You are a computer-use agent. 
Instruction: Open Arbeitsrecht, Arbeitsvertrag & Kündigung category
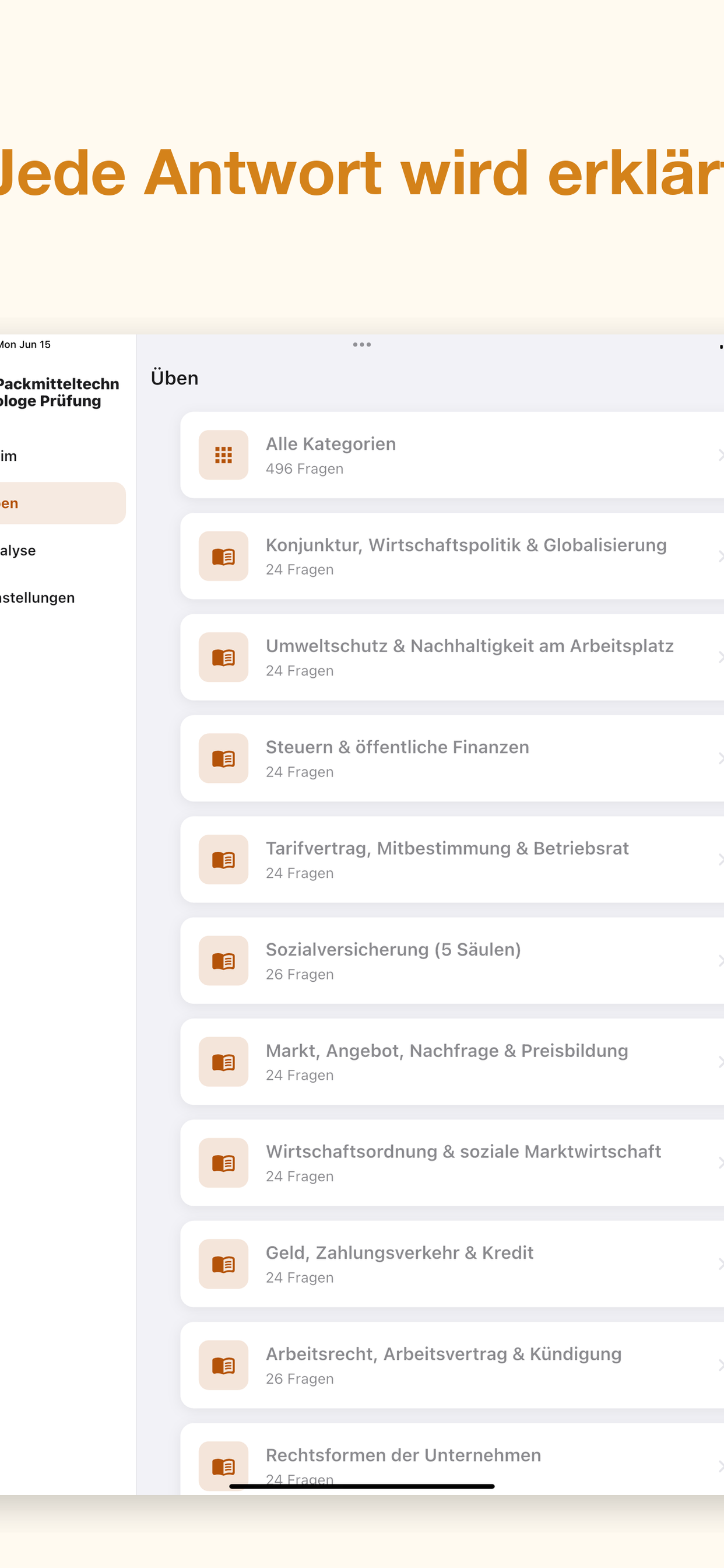pos(452,1364)
